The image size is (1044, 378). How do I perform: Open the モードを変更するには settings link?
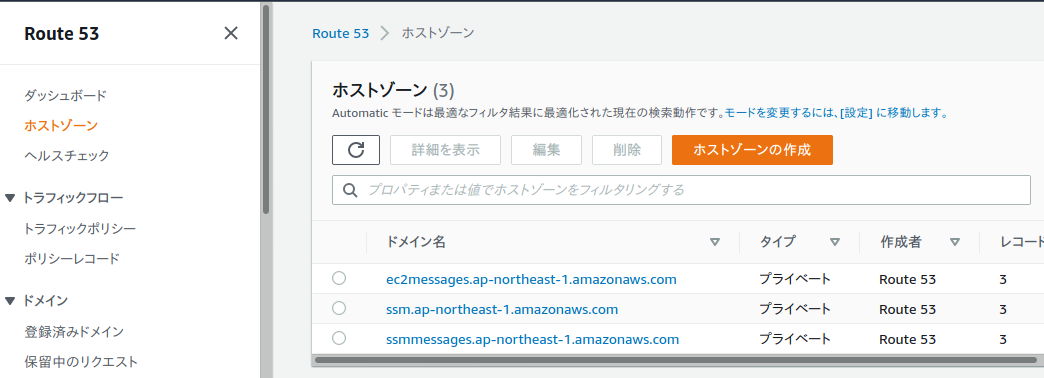(836, 113)
